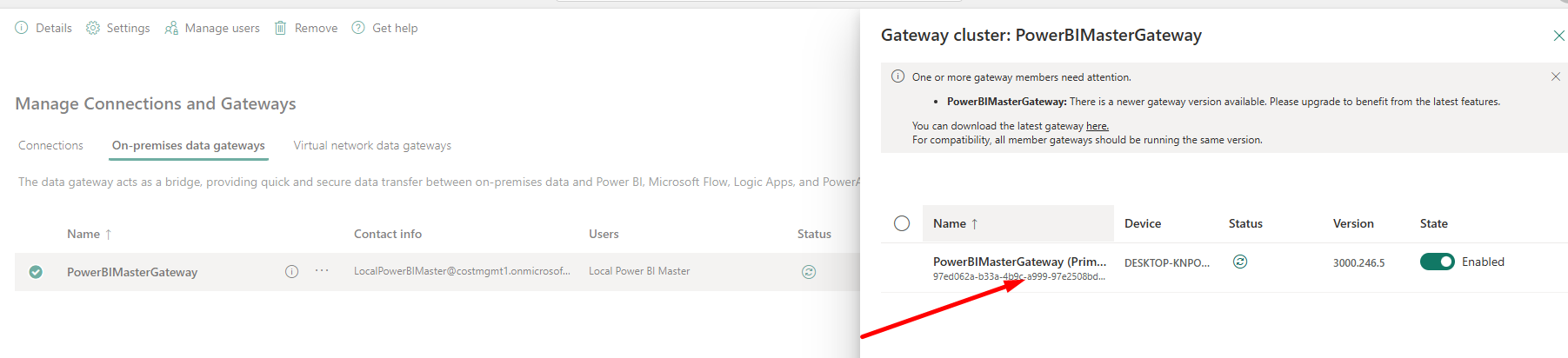
Task: Click the State column header
Action: point(1434,223)
